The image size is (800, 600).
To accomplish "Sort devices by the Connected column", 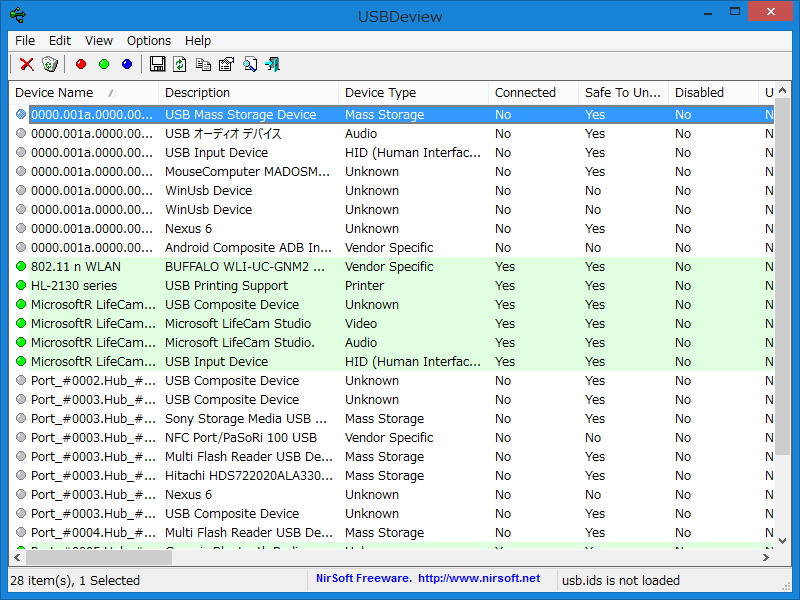I will tap(524, 92).
